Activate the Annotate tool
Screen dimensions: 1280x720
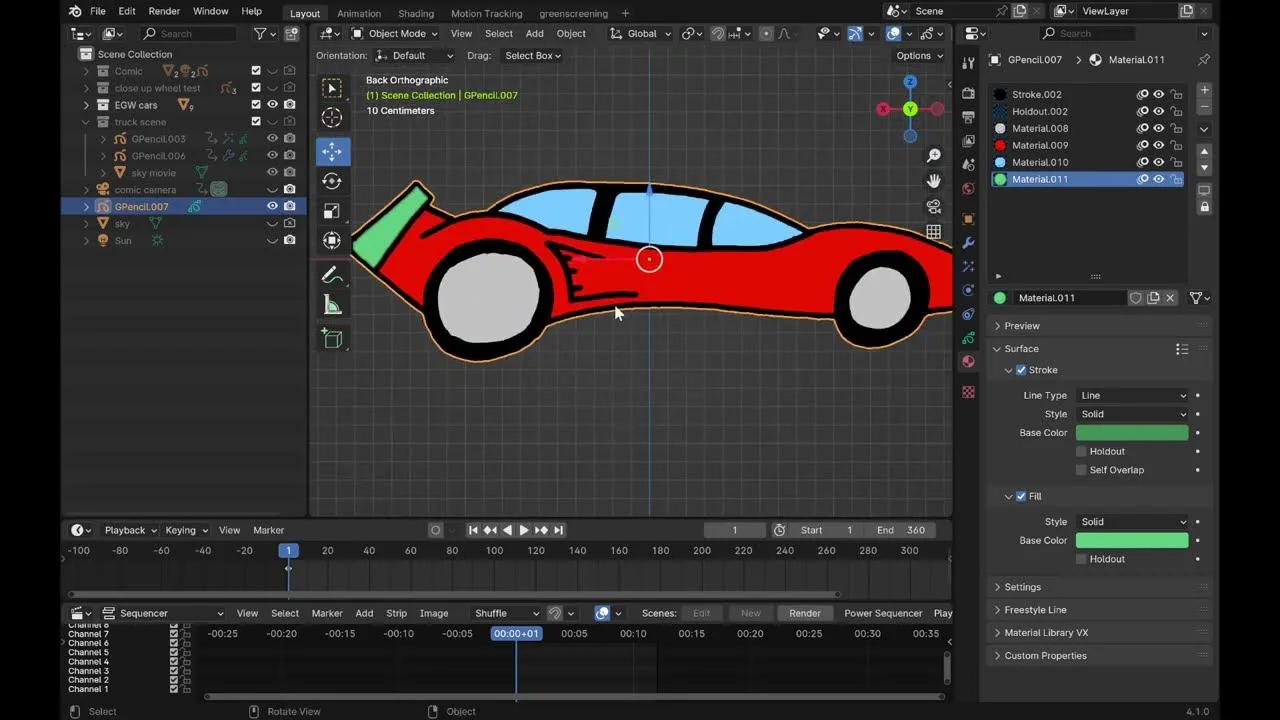click(x=332, y=274)
